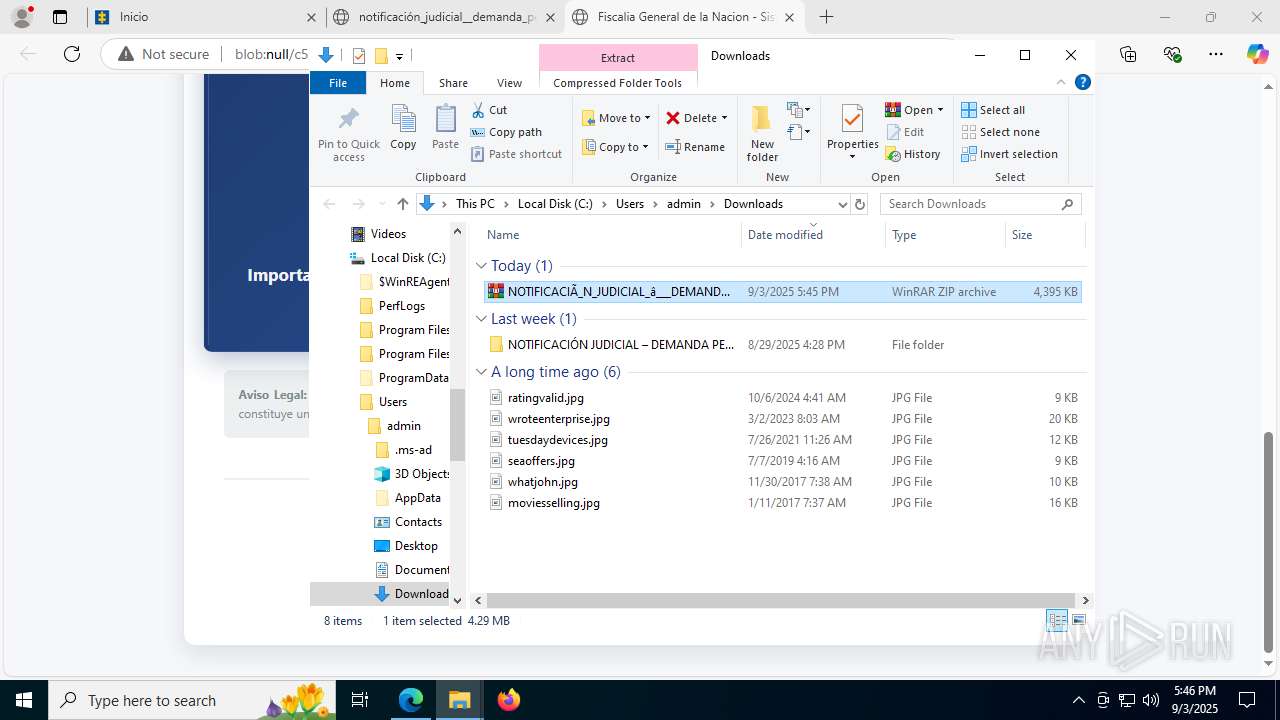Launch Firefox from the taskbar
The image size is (1280, 720).
pyautogui.click(x=509, y=700)
